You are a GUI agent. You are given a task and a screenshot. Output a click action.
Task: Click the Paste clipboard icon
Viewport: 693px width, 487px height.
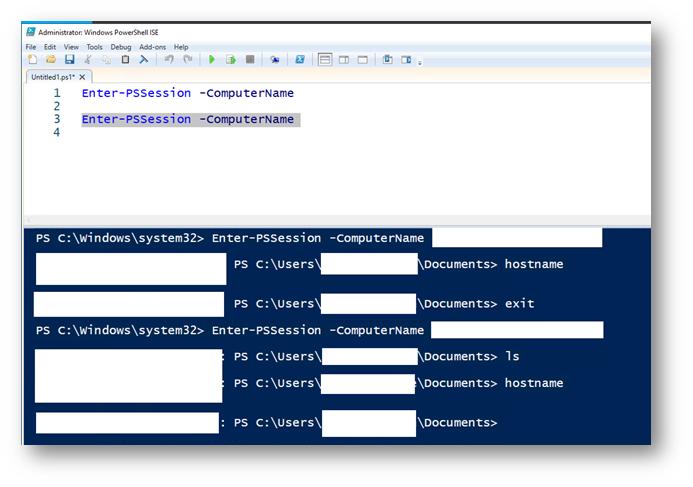click(125, 60)
